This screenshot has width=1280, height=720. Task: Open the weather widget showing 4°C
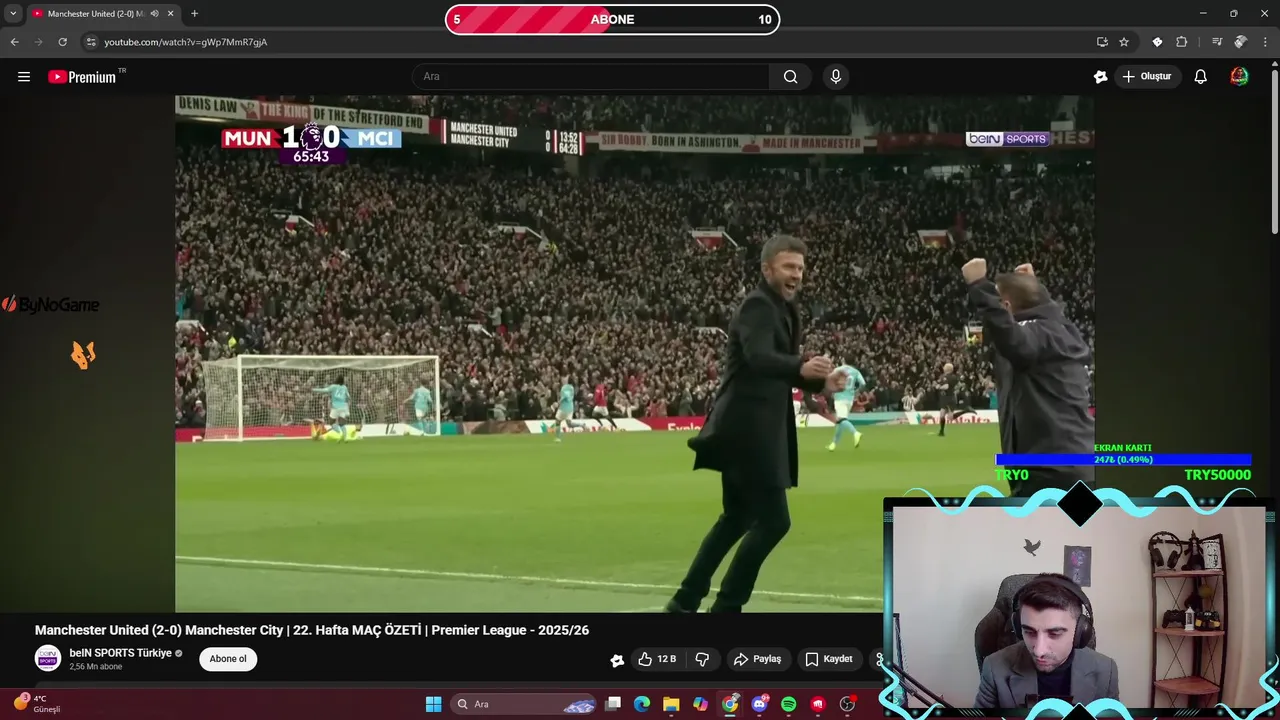point(37,704)
